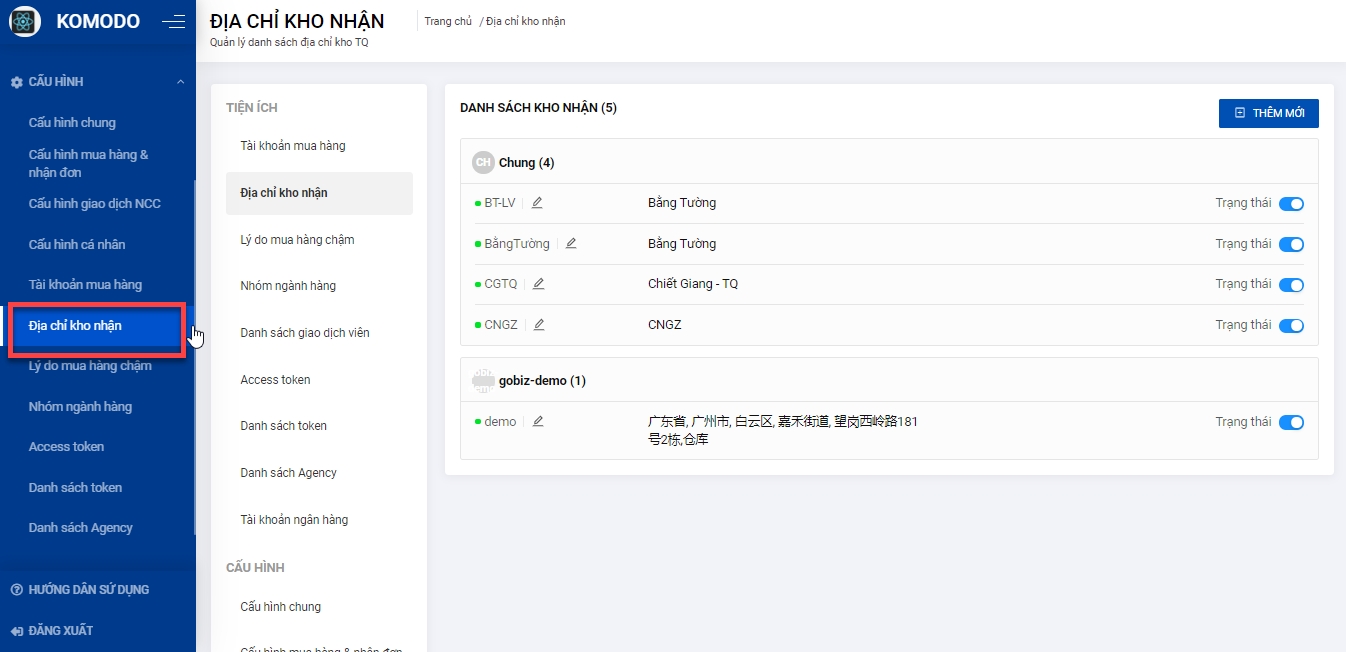Screen dimensions: 1346x652
Task: Click edit pencil icon for BT-LV warehouse
Action: 537,203
